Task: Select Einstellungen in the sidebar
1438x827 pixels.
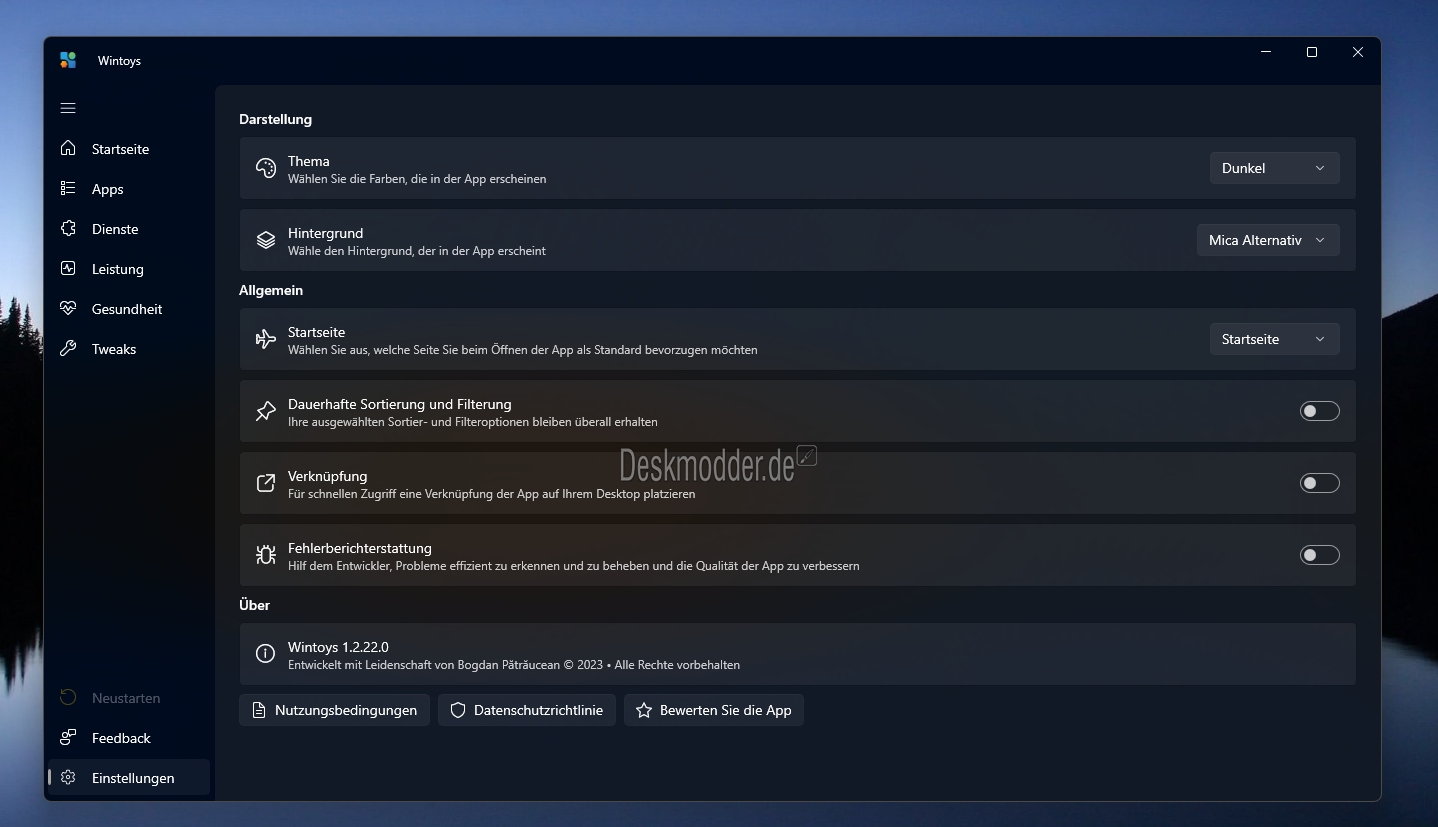Action: 129,777
